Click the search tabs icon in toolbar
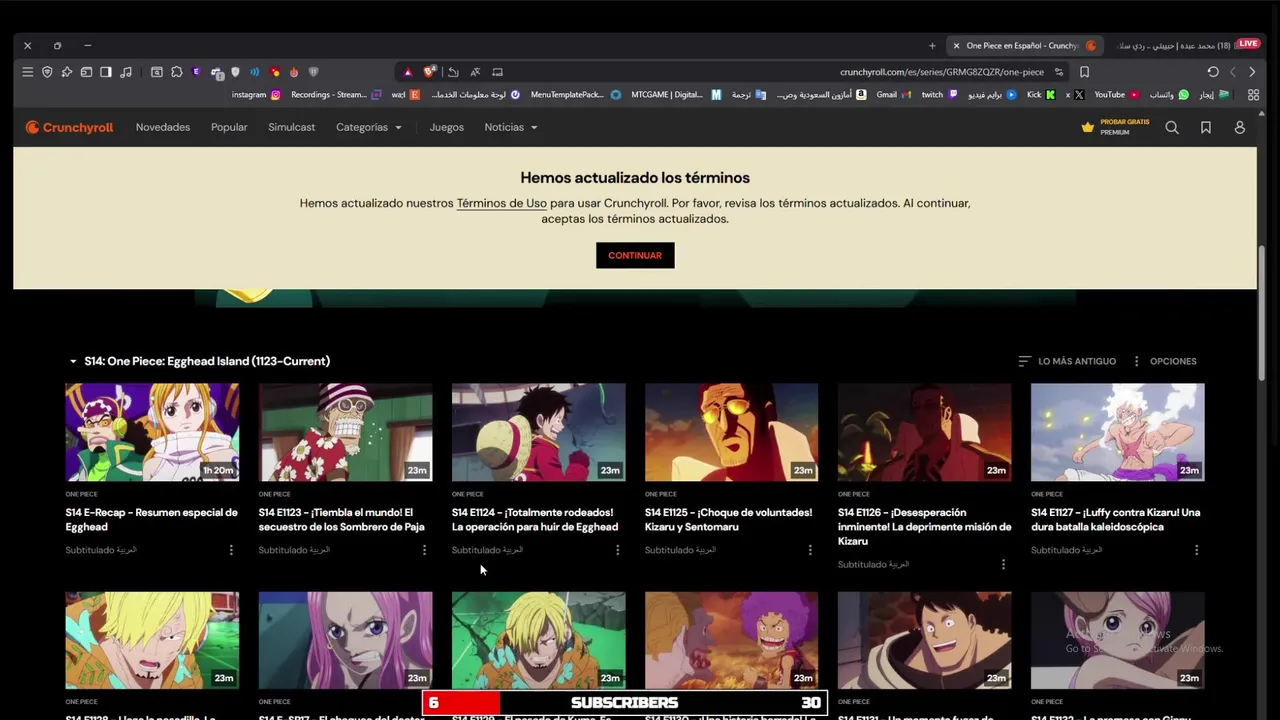 157,72
